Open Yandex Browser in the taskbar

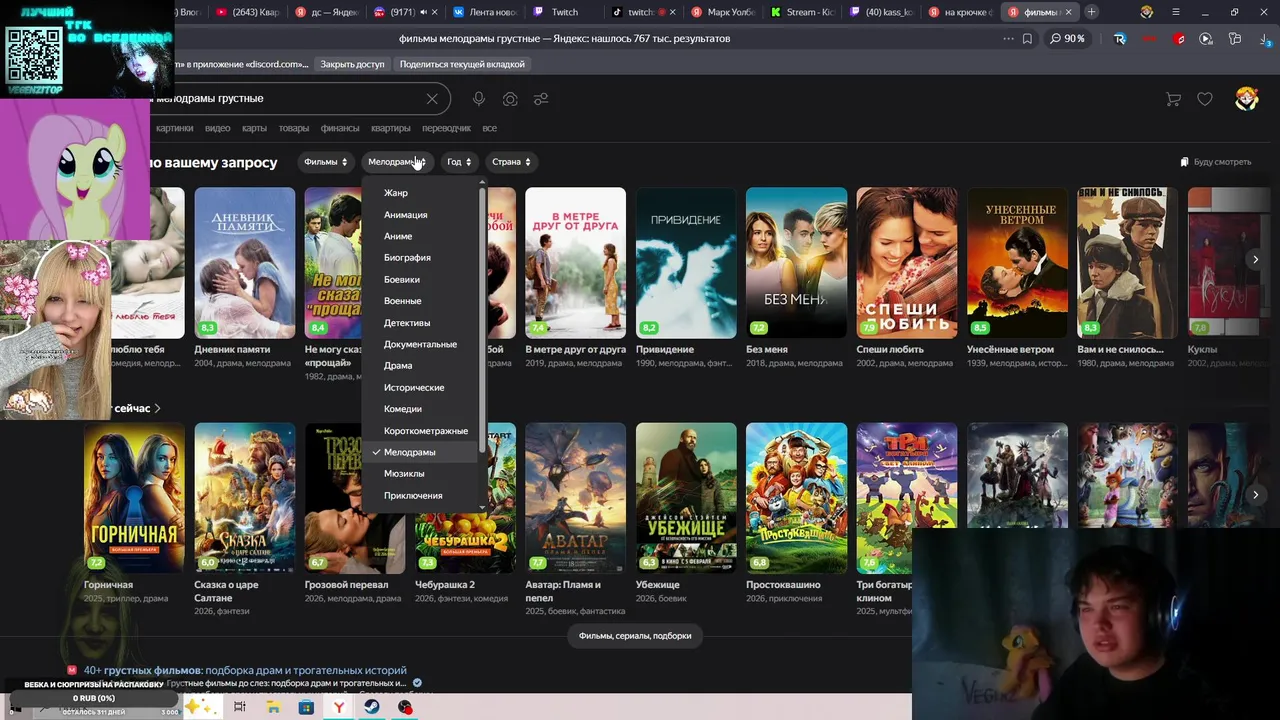pyautogui.click(x=339, y=707)
